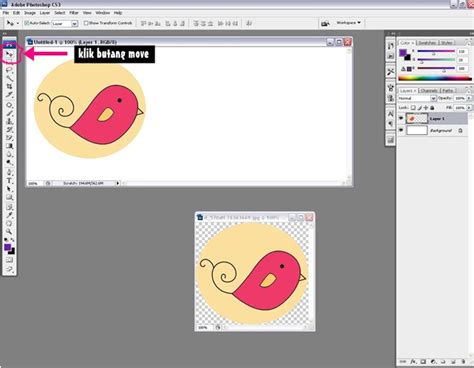Hide the Background layer eye icon
This screenshot has height=368, width=474.
pos(401,130)
